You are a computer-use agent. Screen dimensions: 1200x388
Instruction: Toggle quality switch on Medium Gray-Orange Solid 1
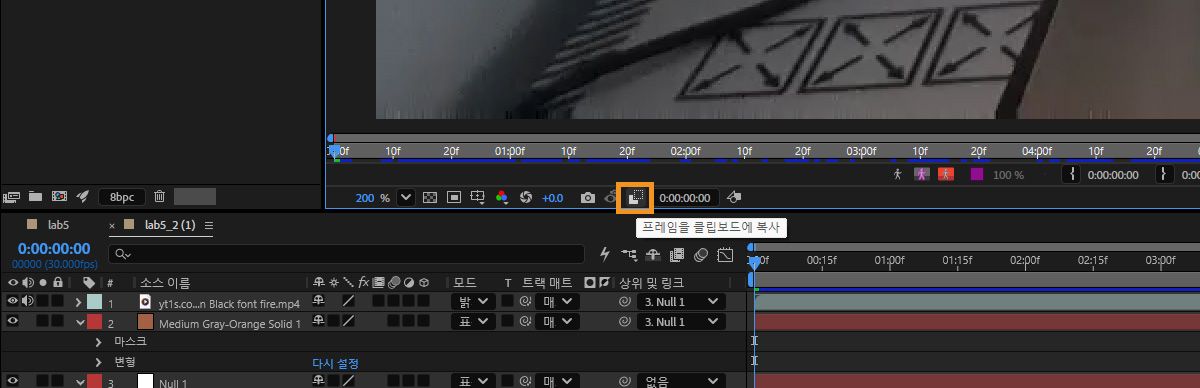click(x=349, y=320)
